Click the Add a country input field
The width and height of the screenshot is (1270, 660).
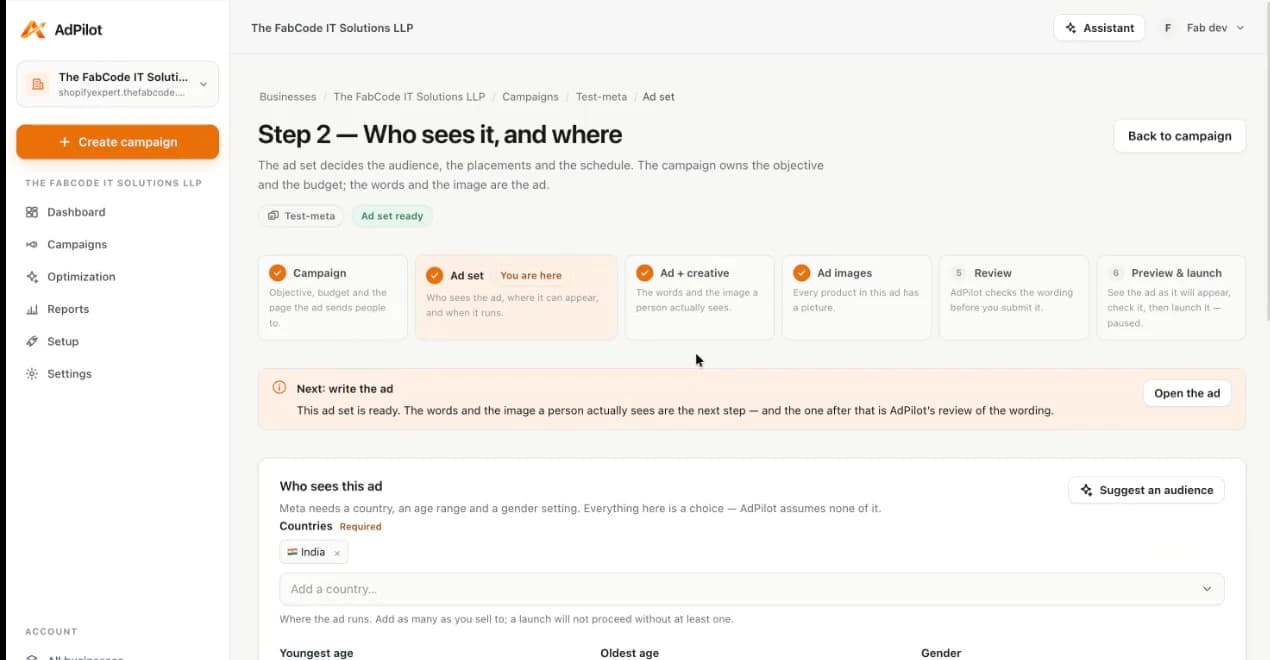pyautogui.click(x=752, y=589)
